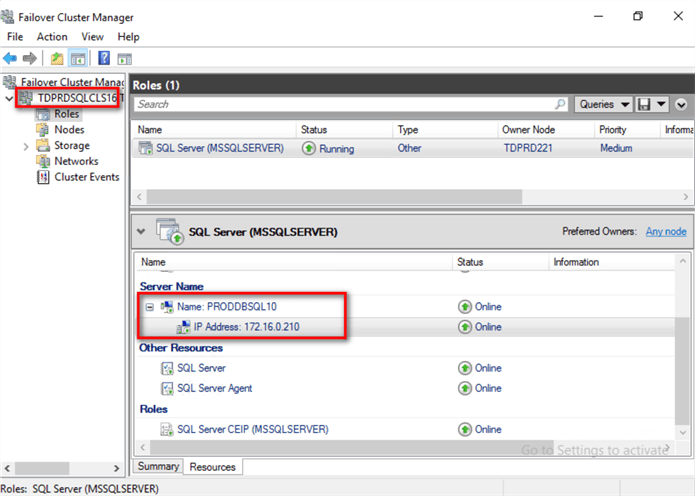
Task: Open the save query dropdown arrow
Action: click(661, 105)
